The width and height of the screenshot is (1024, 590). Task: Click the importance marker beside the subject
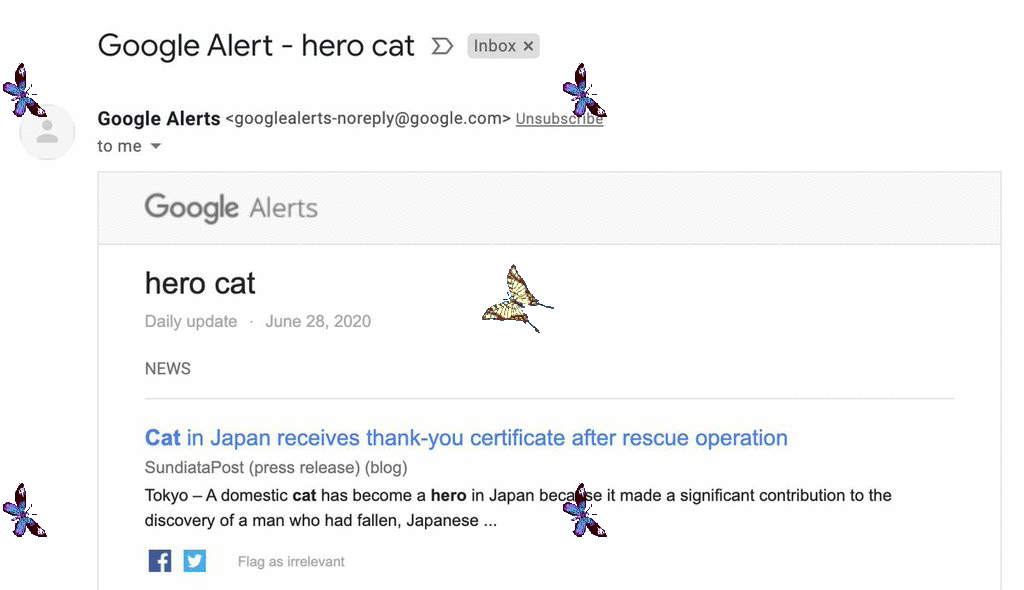441,46
